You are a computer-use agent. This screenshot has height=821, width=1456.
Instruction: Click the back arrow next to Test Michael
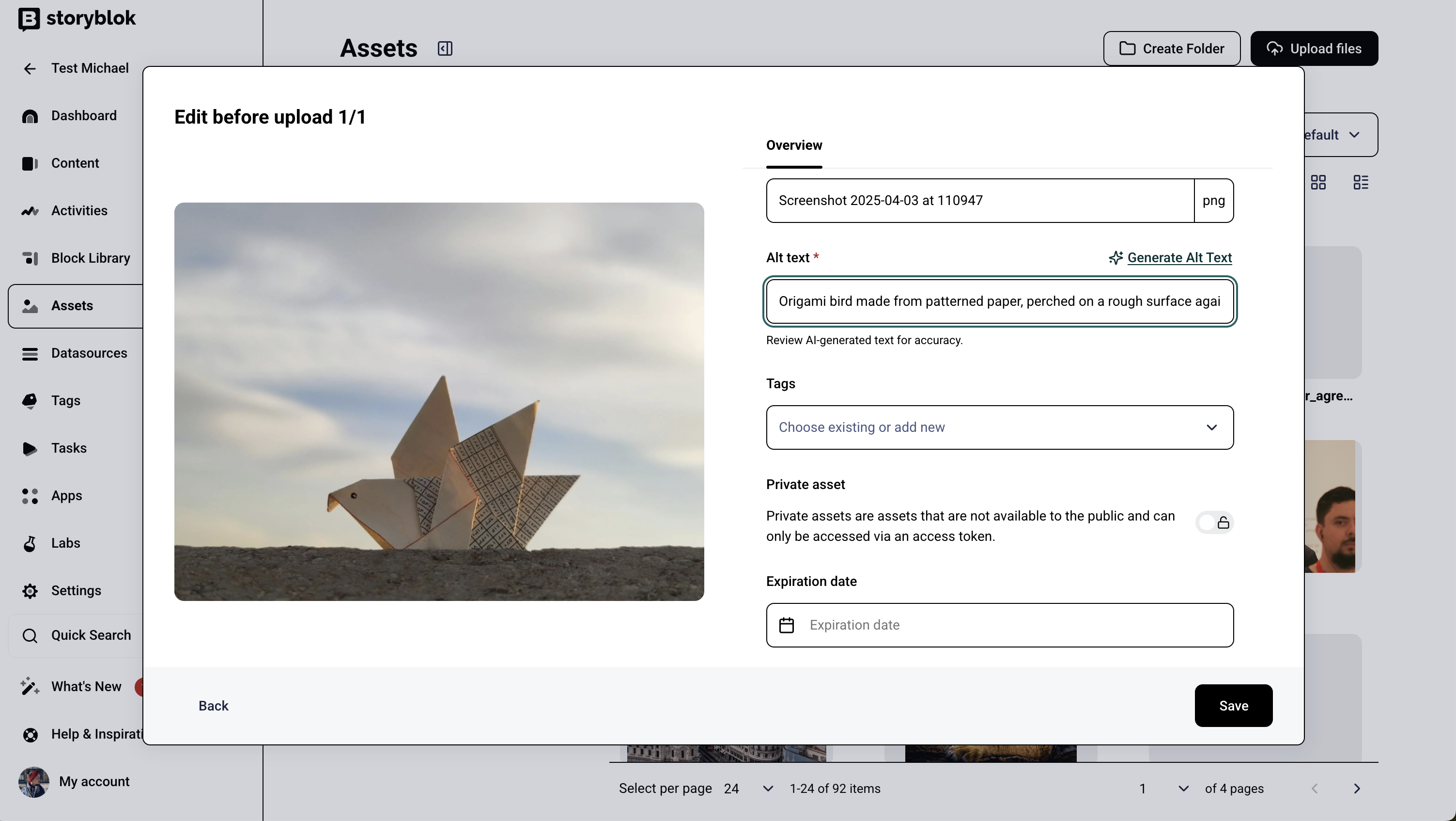[30, 68]
